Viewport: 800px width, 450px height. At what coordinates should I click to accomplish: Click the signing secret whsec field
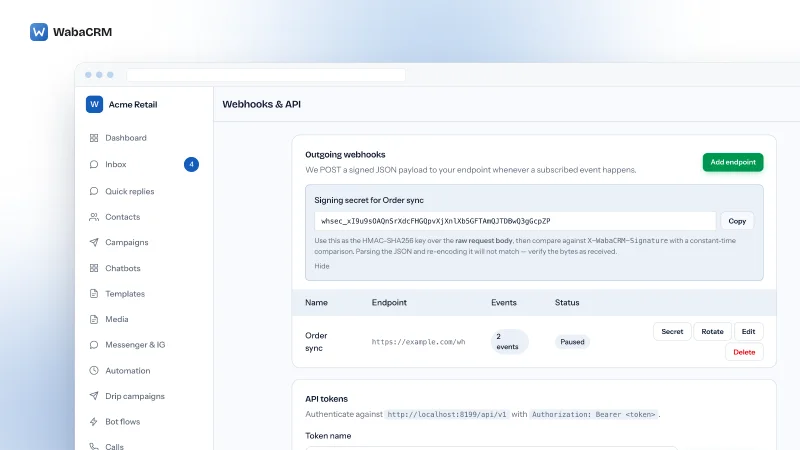click(515, 221)
